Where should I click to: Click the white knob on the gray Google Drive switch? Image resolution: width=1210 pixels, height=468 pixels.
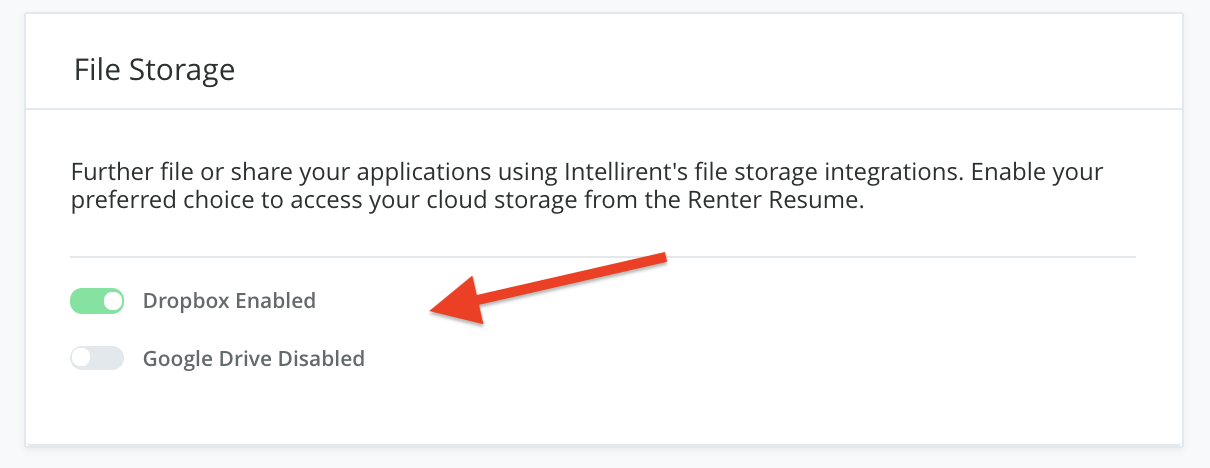coord(82,358)
